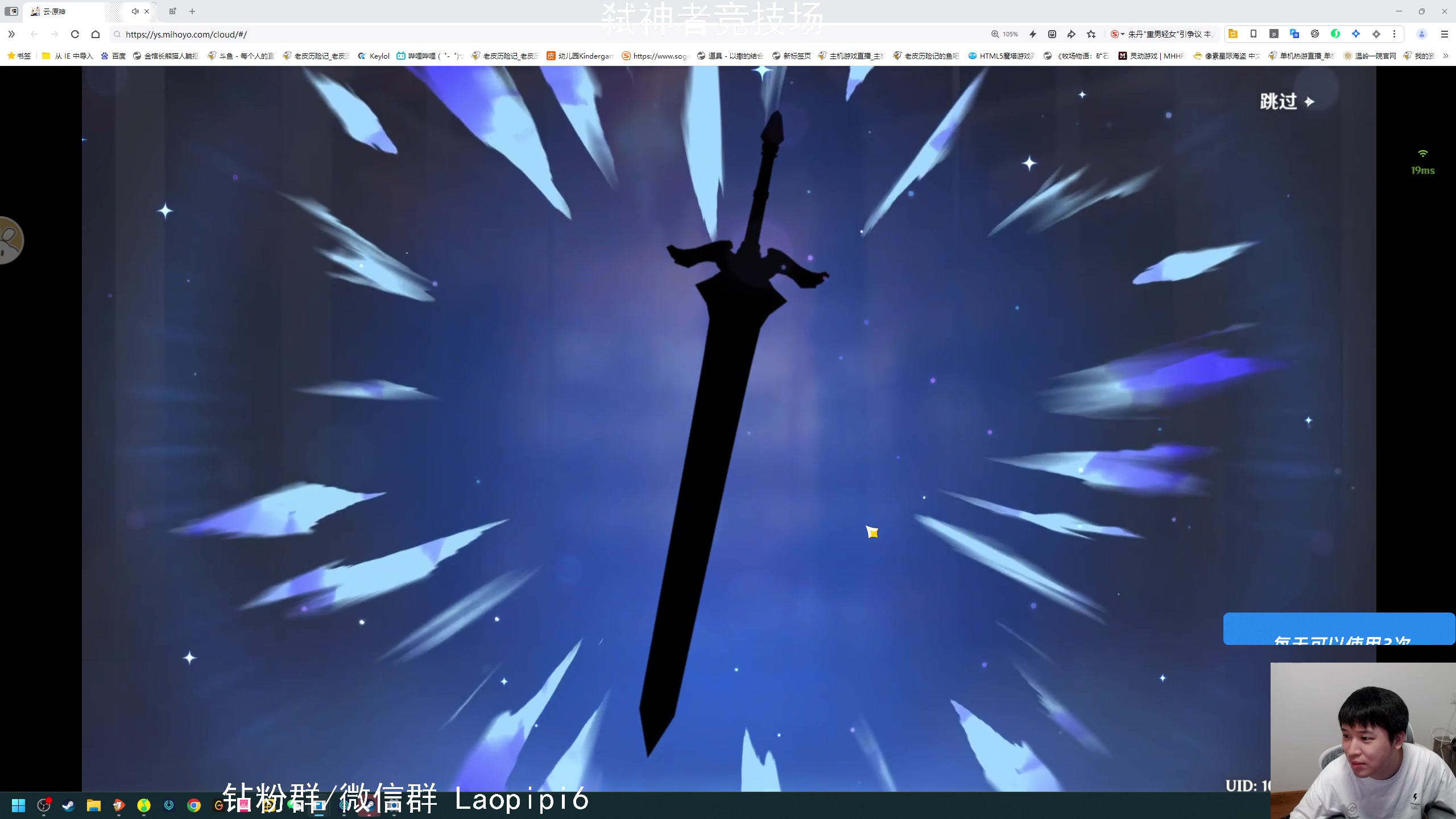The height and width of the screenshot is (819, 1456).
Task: Open Google Chrome from the taskbar
Action: [194, 805]
